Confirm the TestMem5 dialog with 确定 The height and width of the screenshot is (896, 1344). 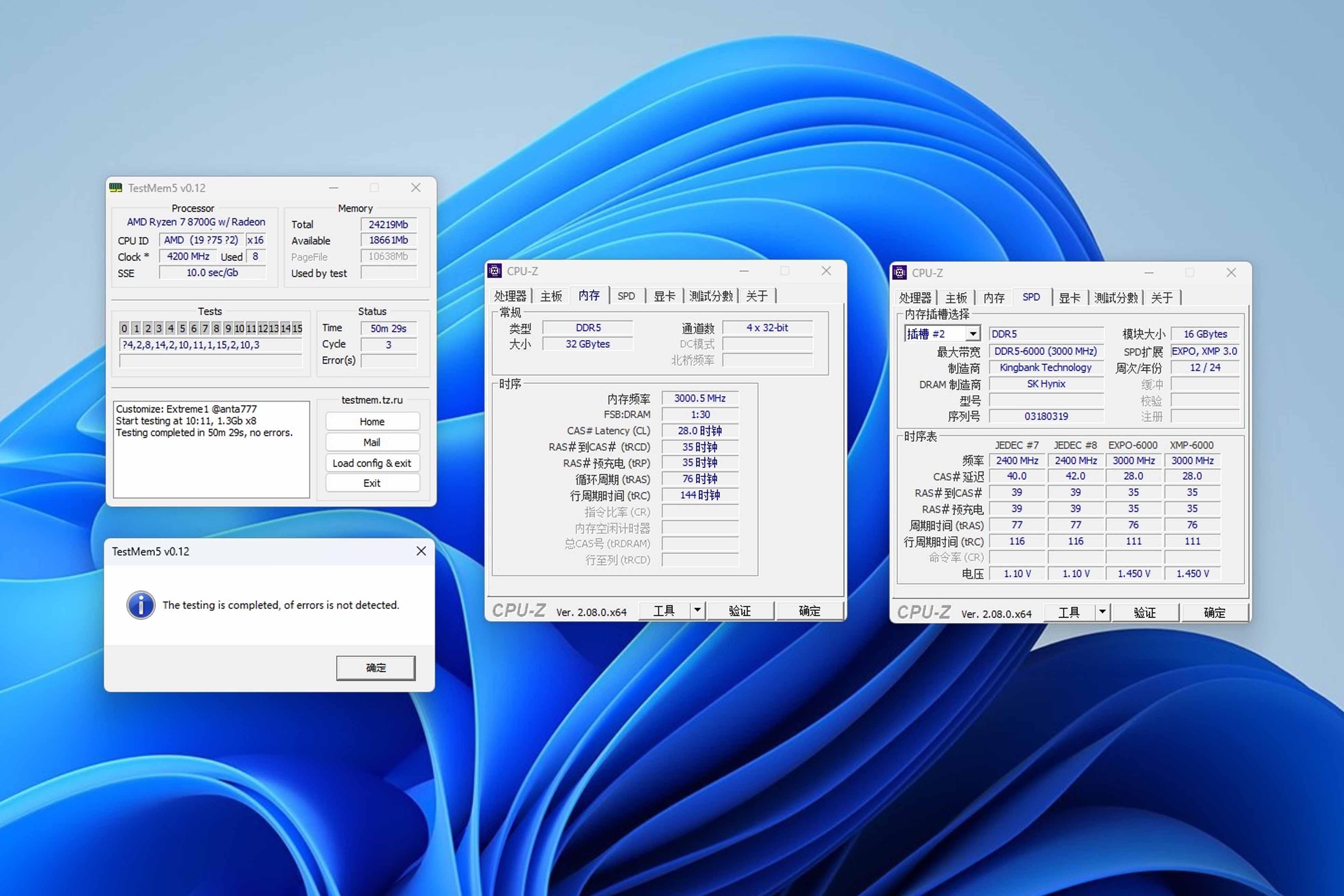375,668
